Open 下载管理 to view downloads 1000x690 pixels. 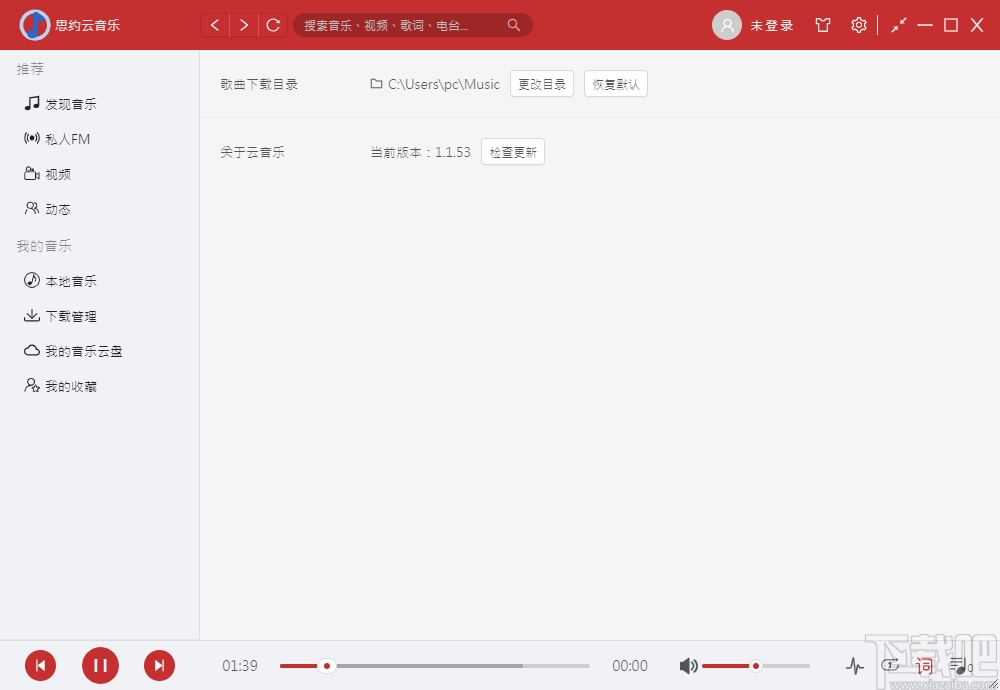[62, 315]
